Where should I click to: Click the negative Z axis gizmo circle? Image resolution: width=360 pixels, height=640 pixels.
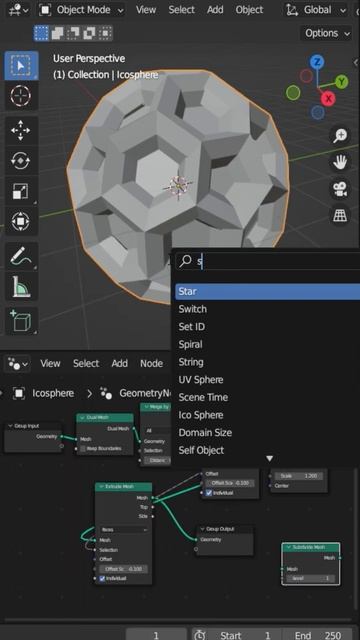[318, 113]
